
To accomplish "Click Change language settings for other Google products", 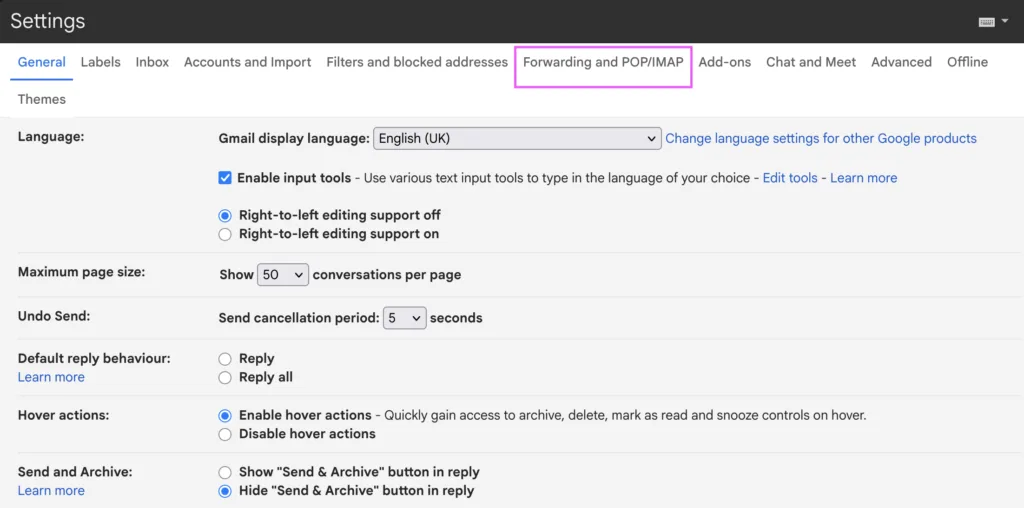I will [821, 138].
